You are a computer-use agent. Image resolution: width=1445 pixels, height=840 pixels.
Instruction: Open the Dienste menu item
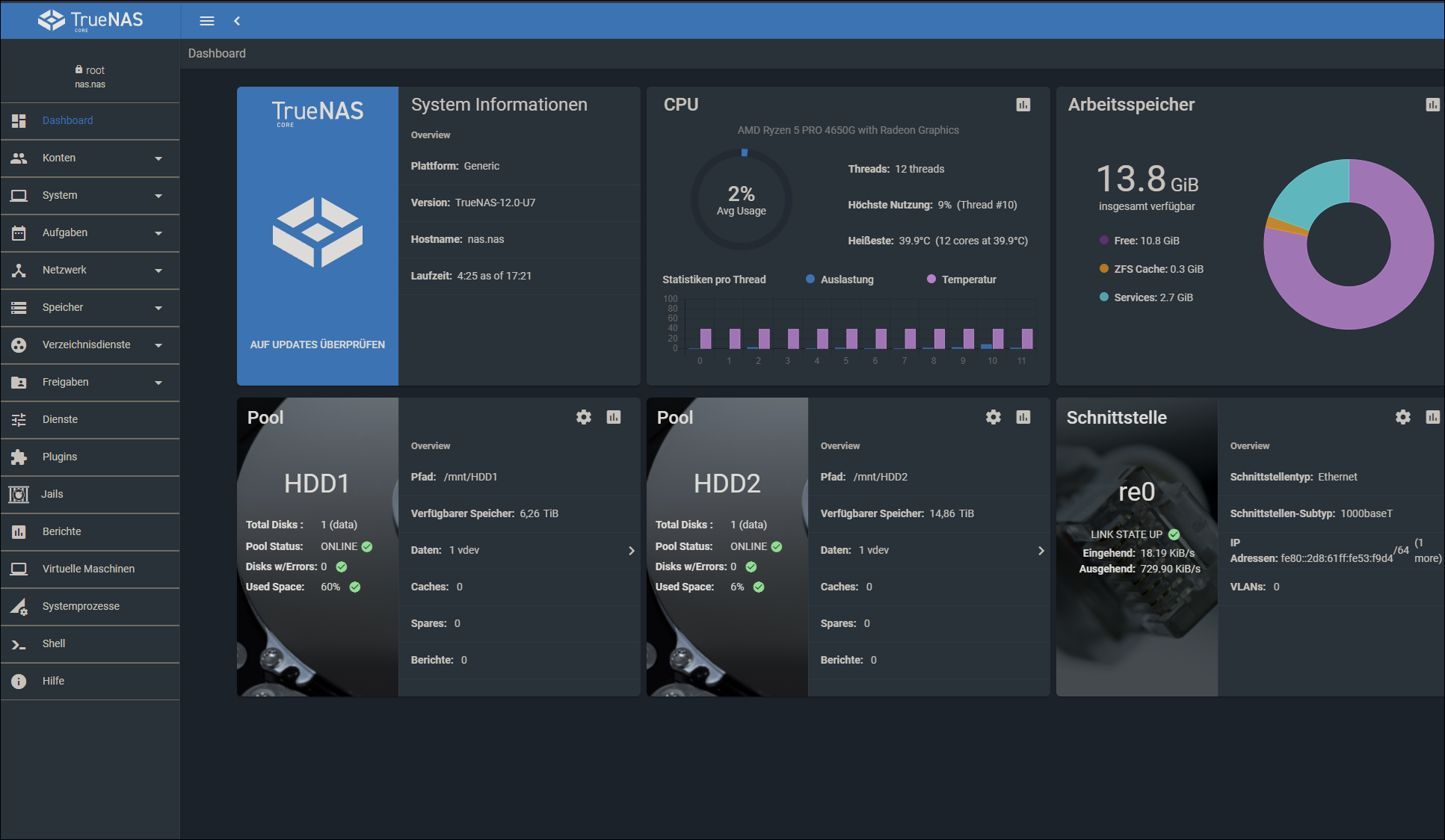pos(60,419)
